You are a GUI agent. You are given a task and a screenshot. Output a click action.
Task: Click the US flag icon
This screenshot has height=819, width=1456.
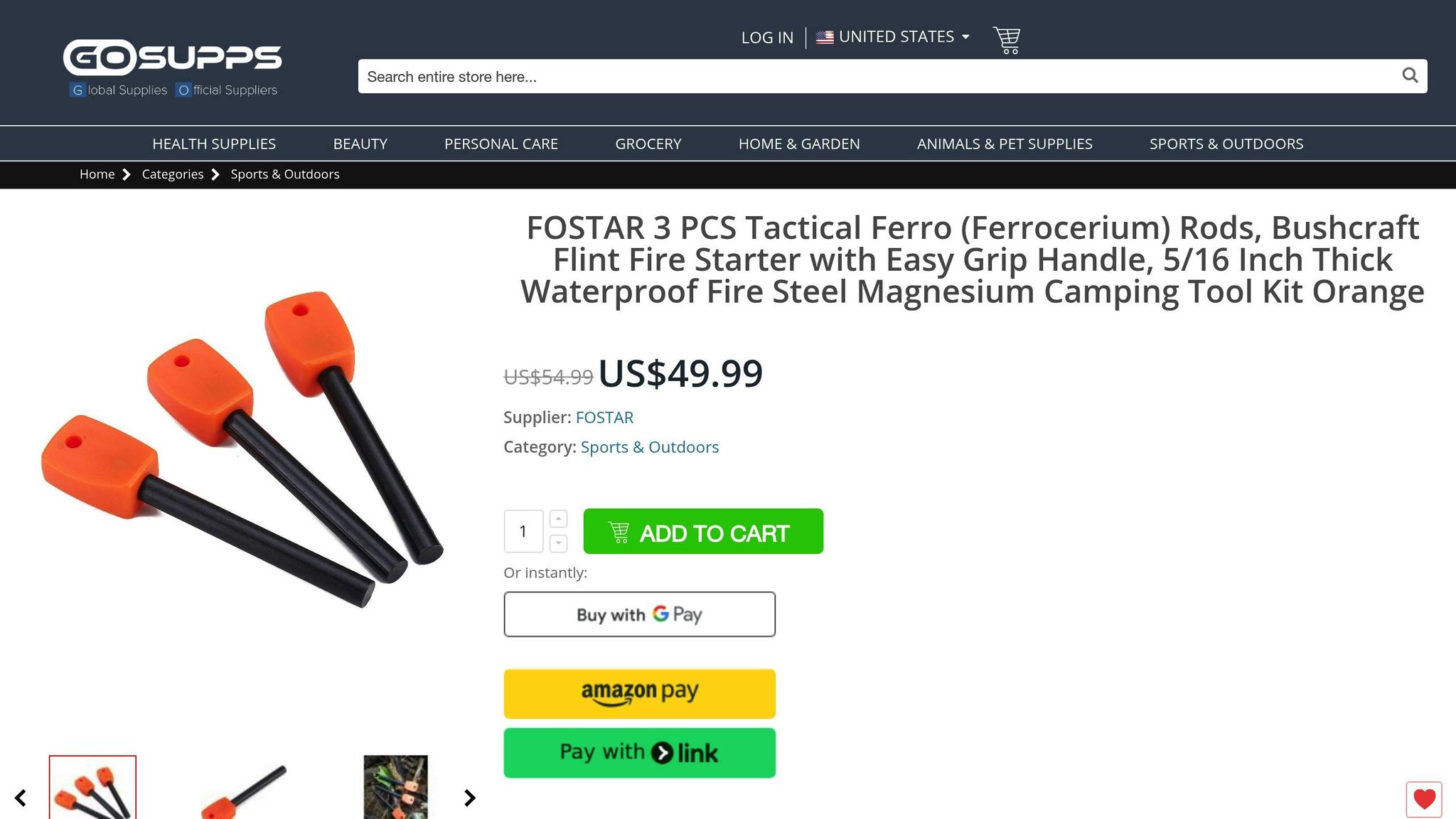coord(825,36)
